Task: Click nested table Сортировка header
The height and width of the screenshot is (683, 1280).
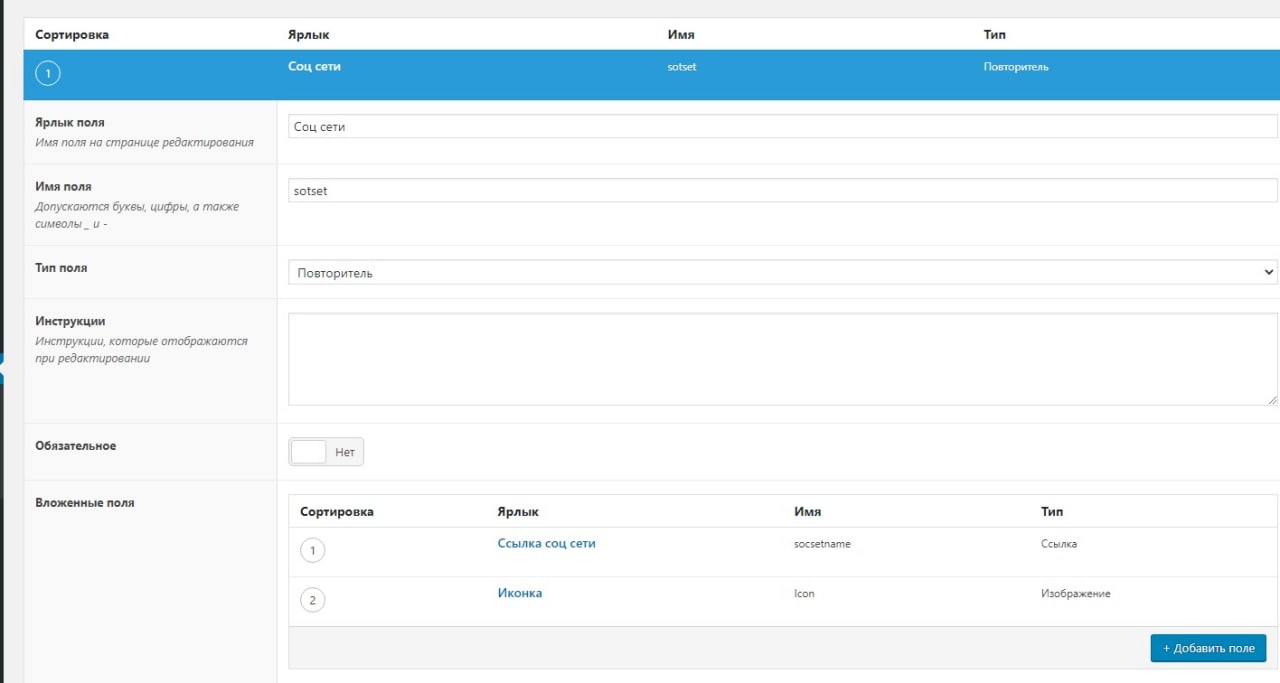Action: click(337, 512)
